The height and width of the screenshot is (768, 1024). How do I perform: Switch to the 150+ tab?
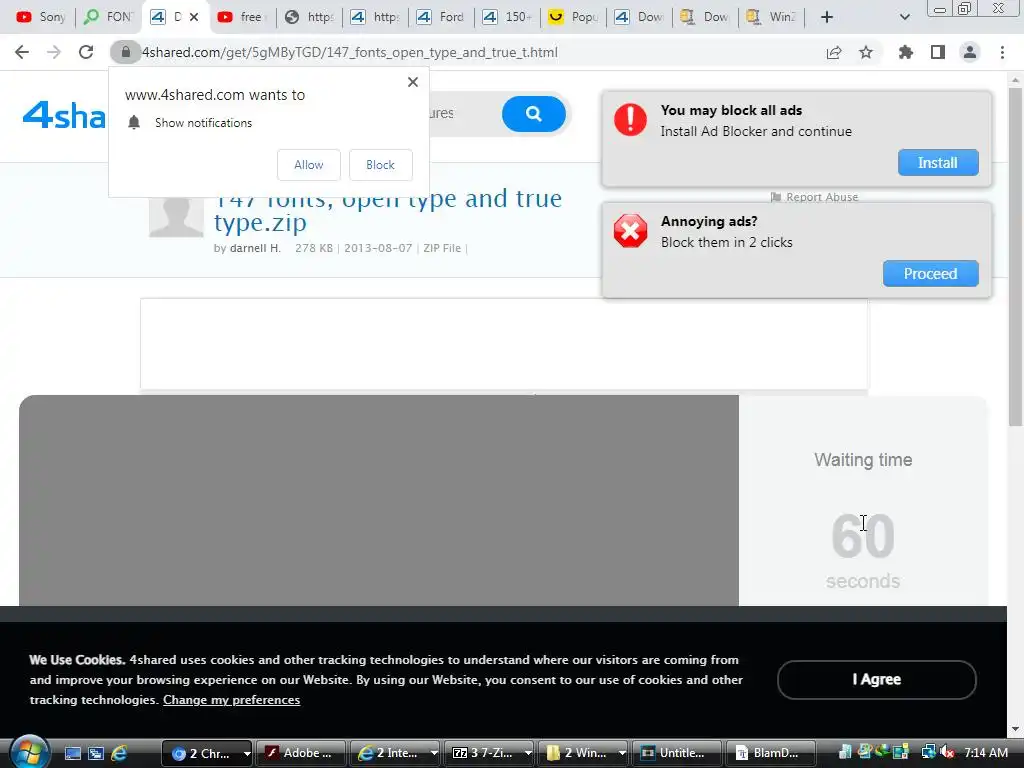click(507, 17)
